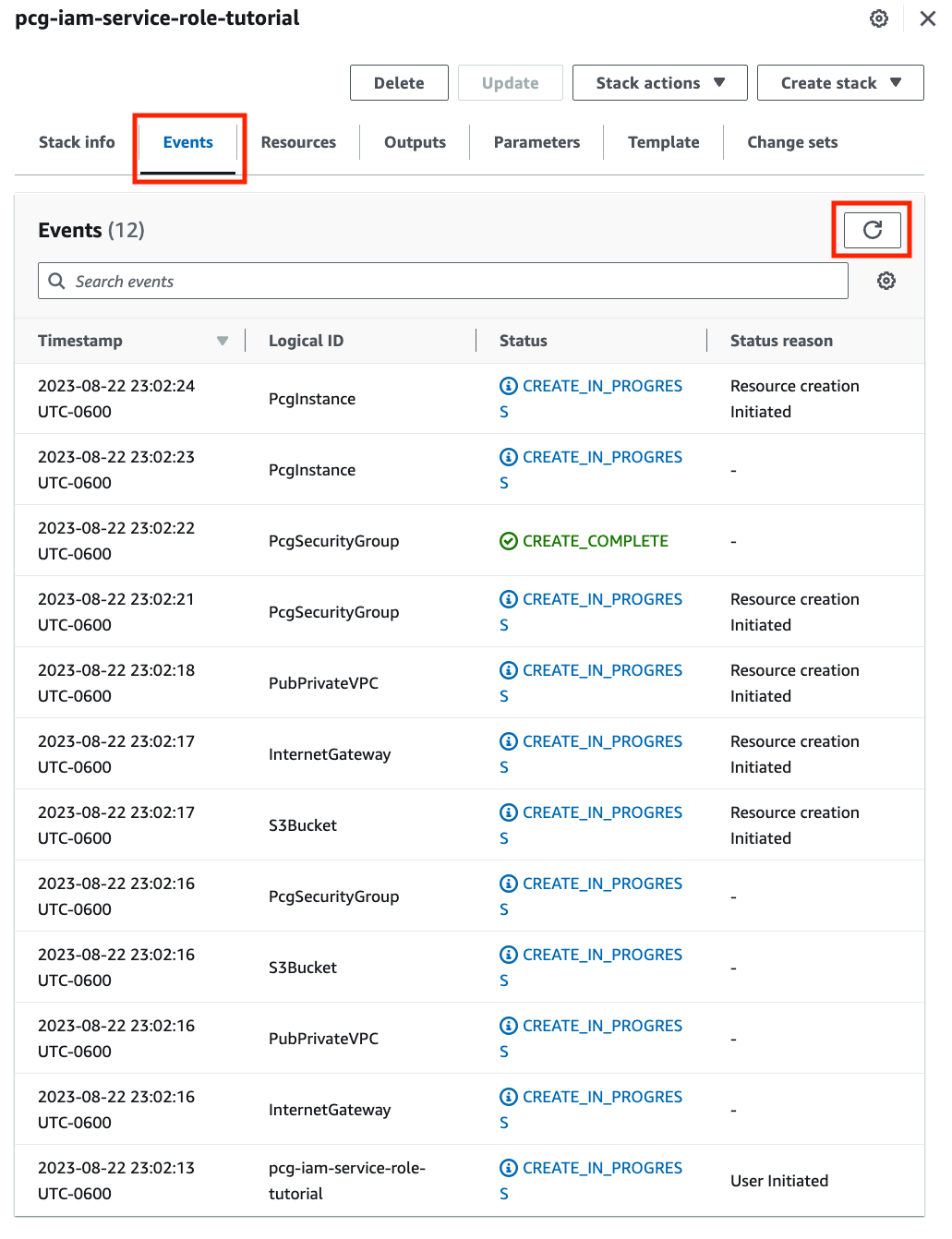
Task: Click info icon for PcgSecurityGroup 23:02:16 status
Action: [x=509, y=884]
